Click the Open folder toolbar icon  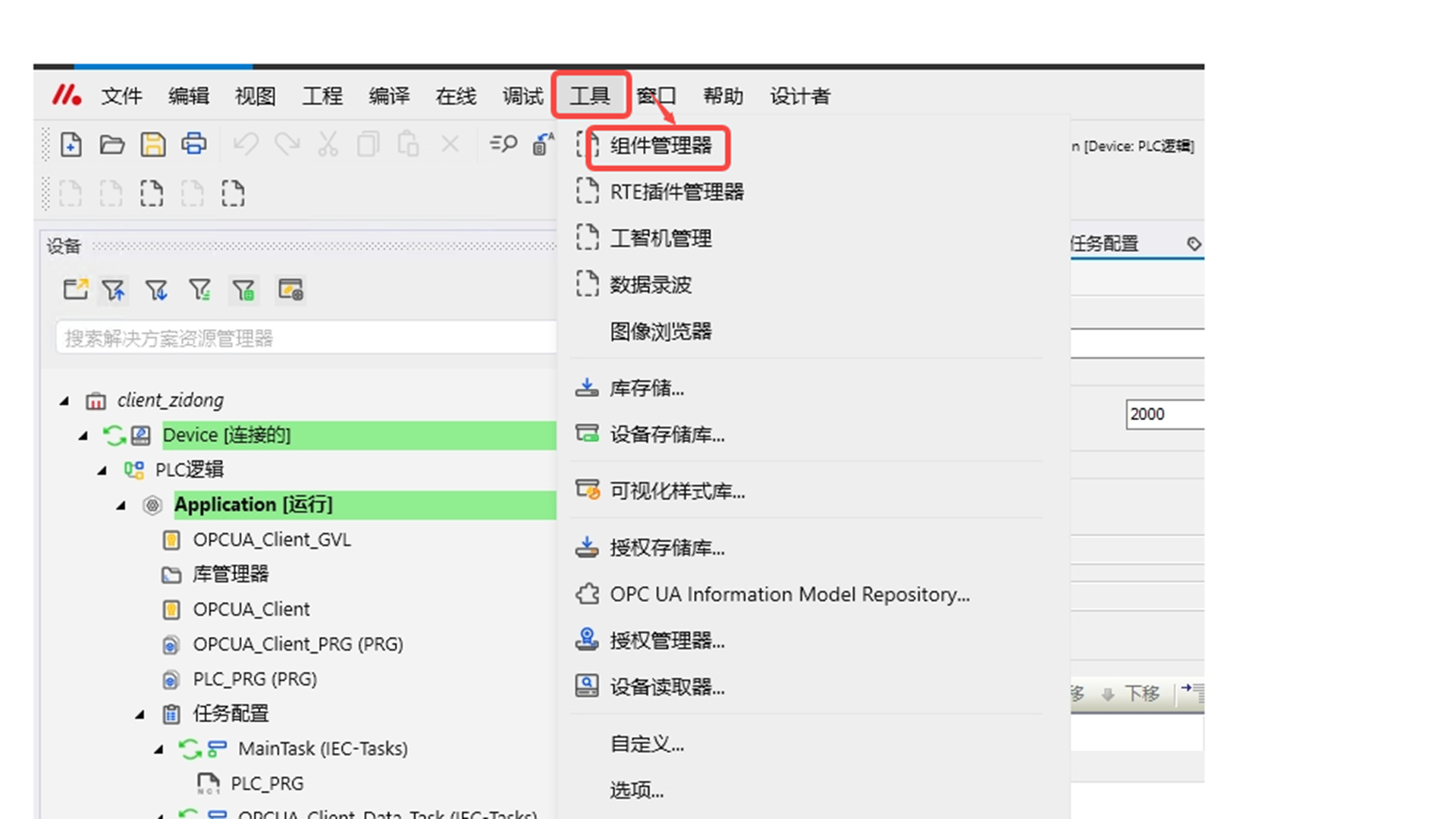tap(112, 144)
